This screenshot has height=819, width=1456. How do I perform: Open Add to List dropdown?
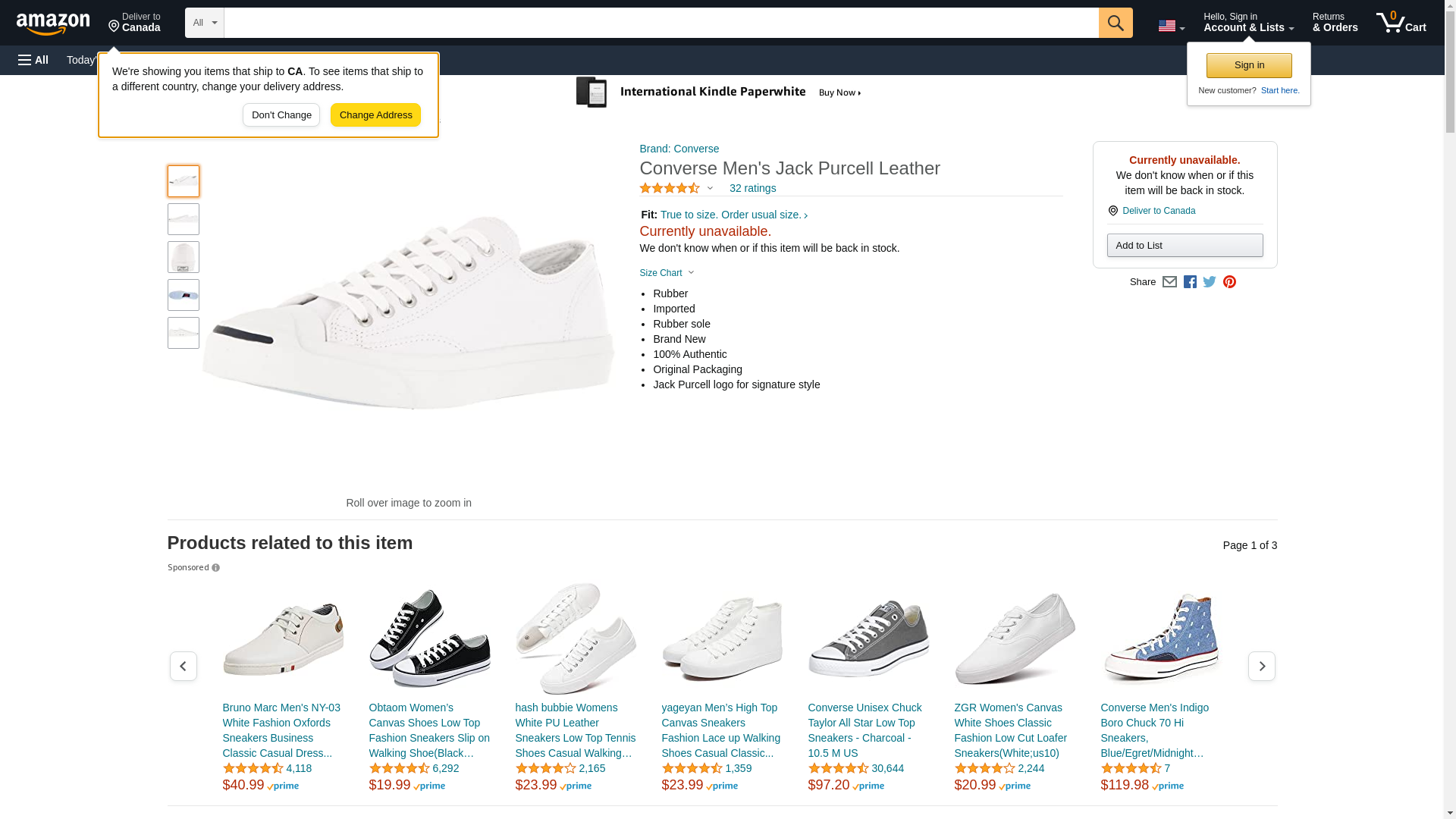[1185, 245]
